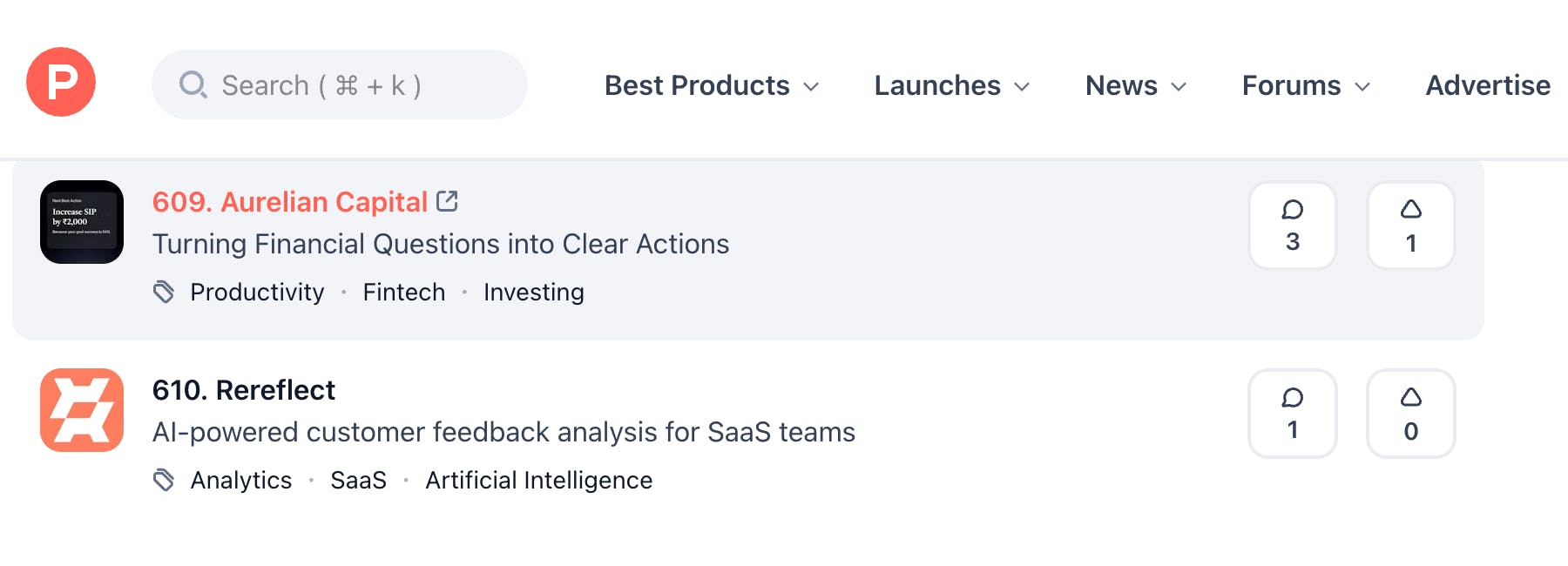The height and width of the screenshot is (566, 1568).
Task: Open the 609. Aurelian Capital title link
Action: pos(289,202)
